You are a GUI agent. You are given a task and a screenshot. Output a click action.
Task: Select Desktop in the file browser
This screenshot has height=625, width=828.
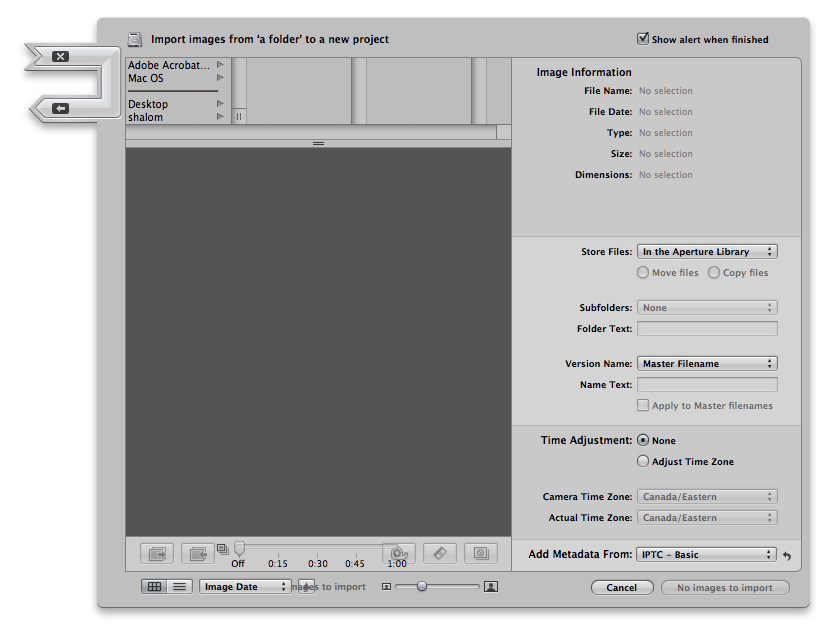148,104
